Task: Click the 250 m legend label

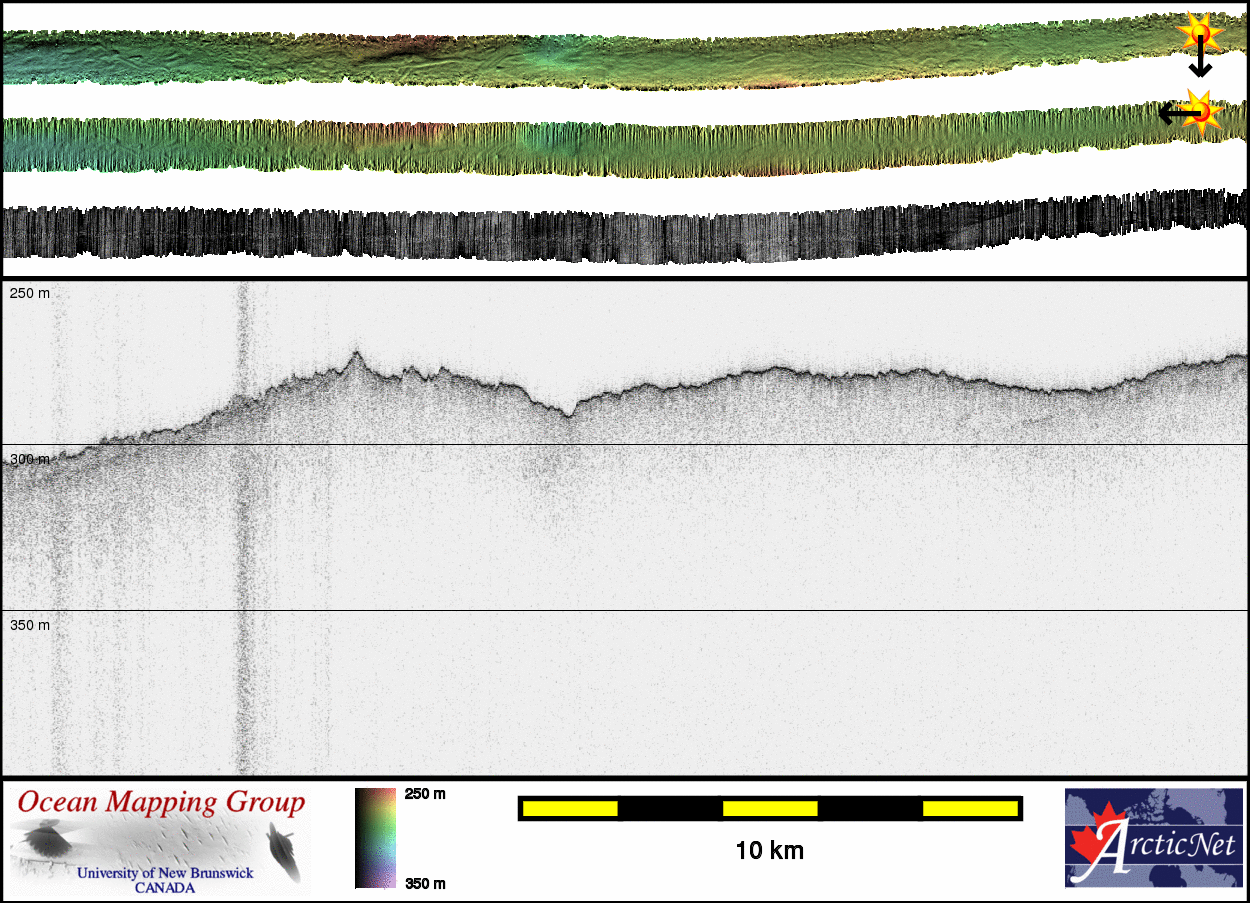Action: (424, 794)
